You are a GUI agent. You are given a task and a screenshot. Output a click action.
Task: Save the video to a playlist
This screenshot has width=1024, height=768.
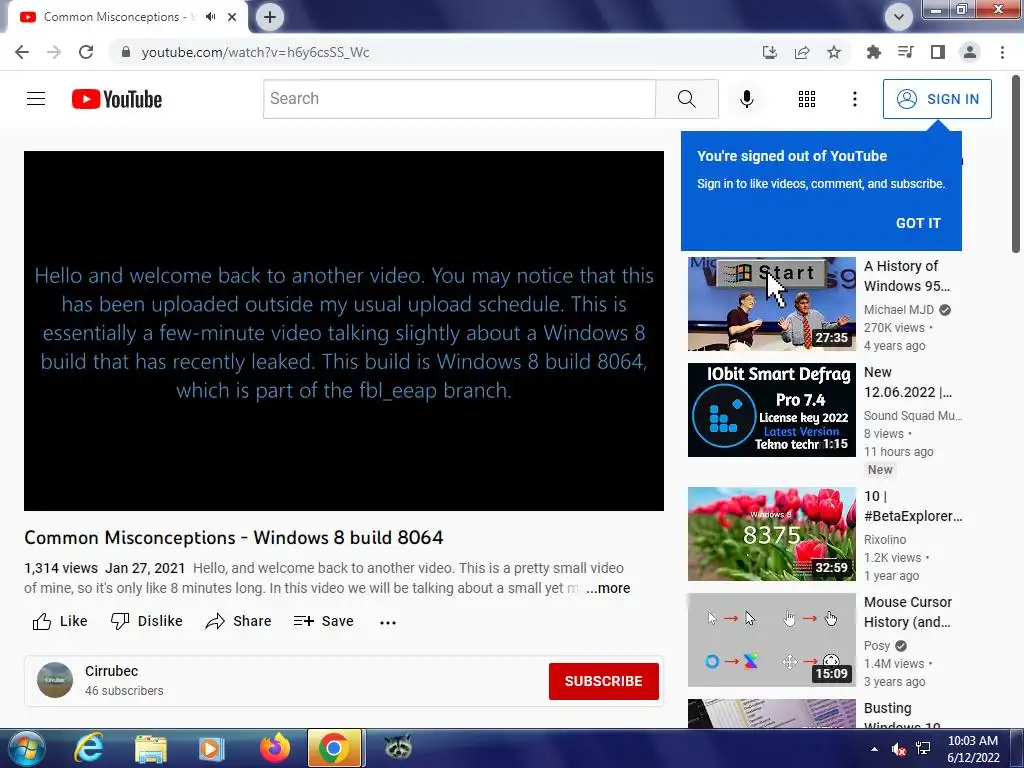pos(323,621)
